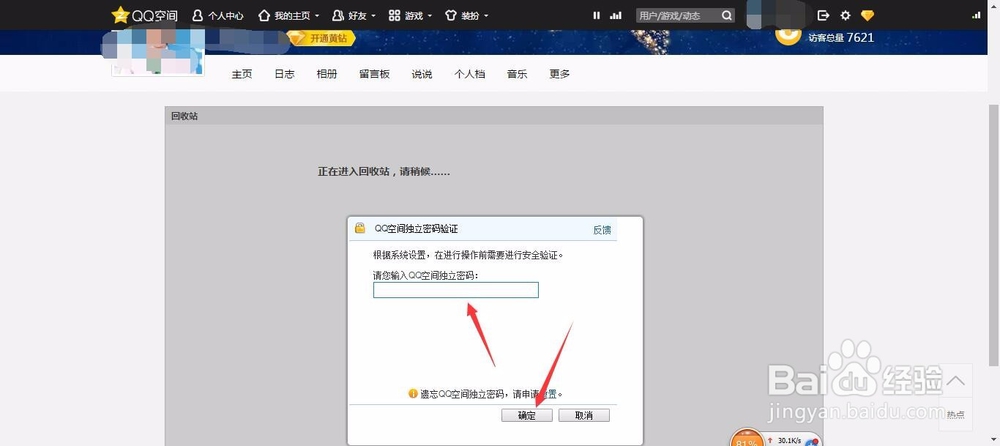Screen dimensions: 1000x446
Task: Click the 访客总量 7621 counter
Action: tap(841, 38)
